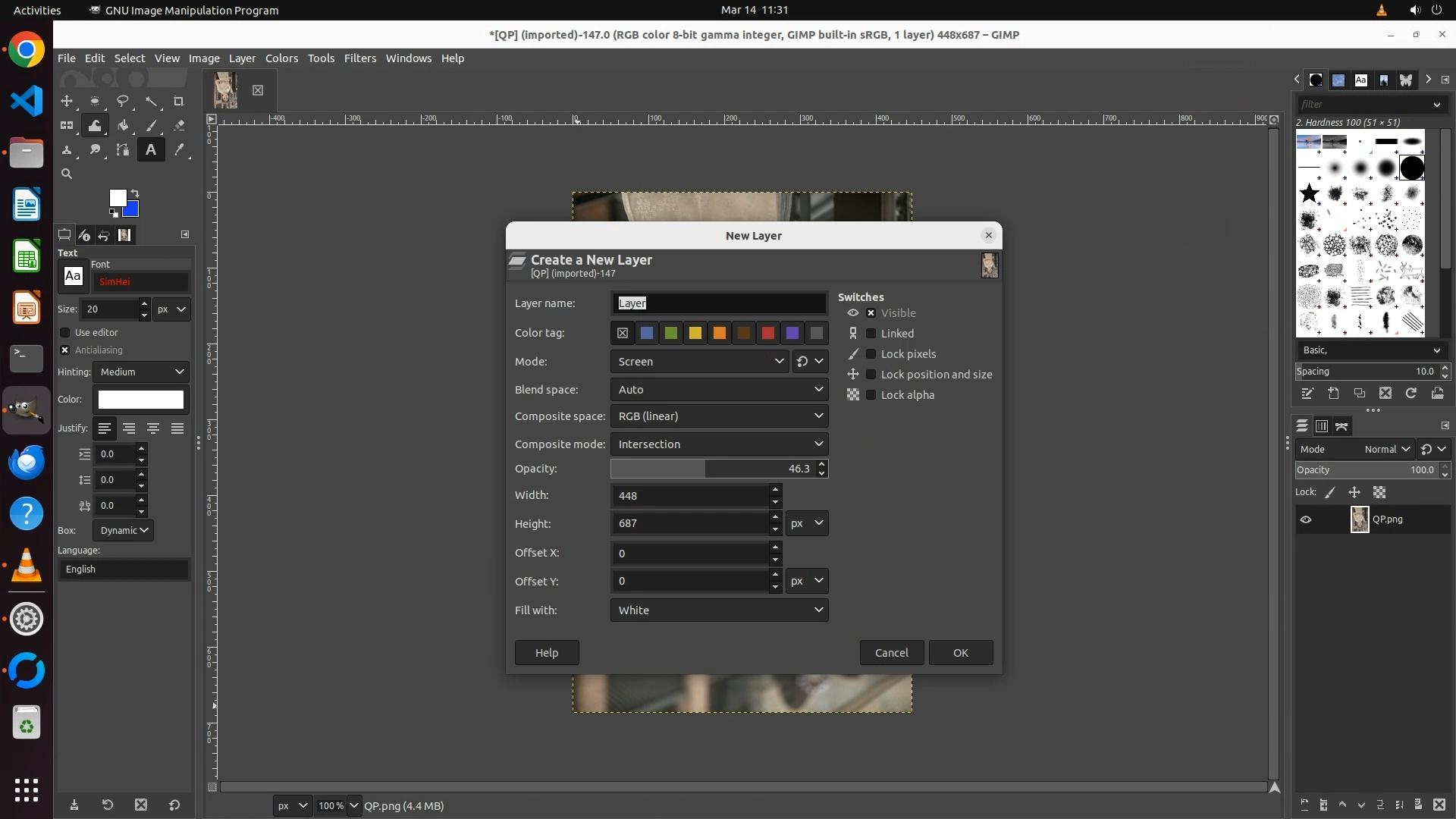
Task: Swap foreground and background colors
Action: (135, 193)
